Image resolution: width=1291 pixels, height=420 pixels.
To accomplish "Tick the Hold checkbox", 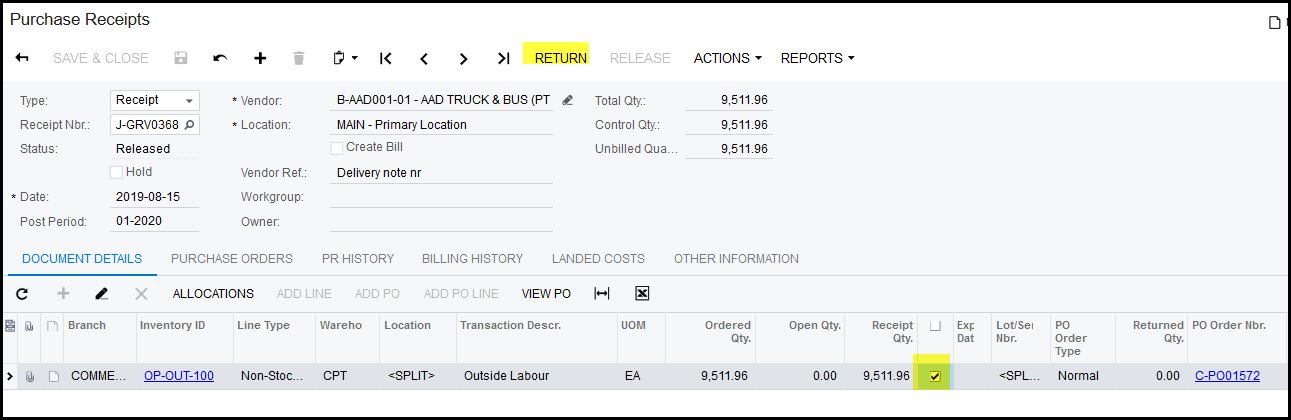I will point(116,172).
